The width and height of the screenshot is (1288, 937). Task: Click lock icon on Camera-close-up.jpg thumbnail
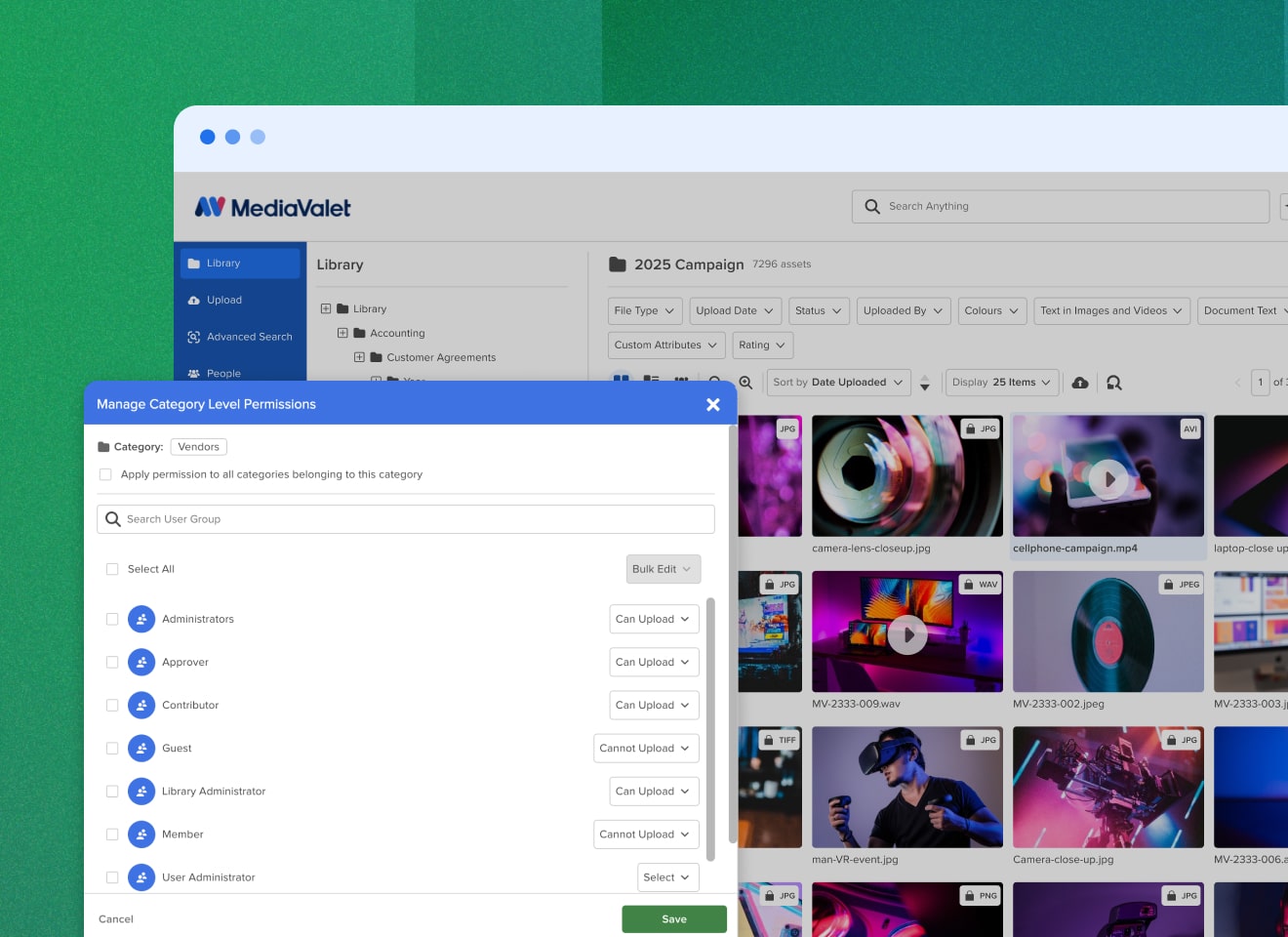[1171, 740]
